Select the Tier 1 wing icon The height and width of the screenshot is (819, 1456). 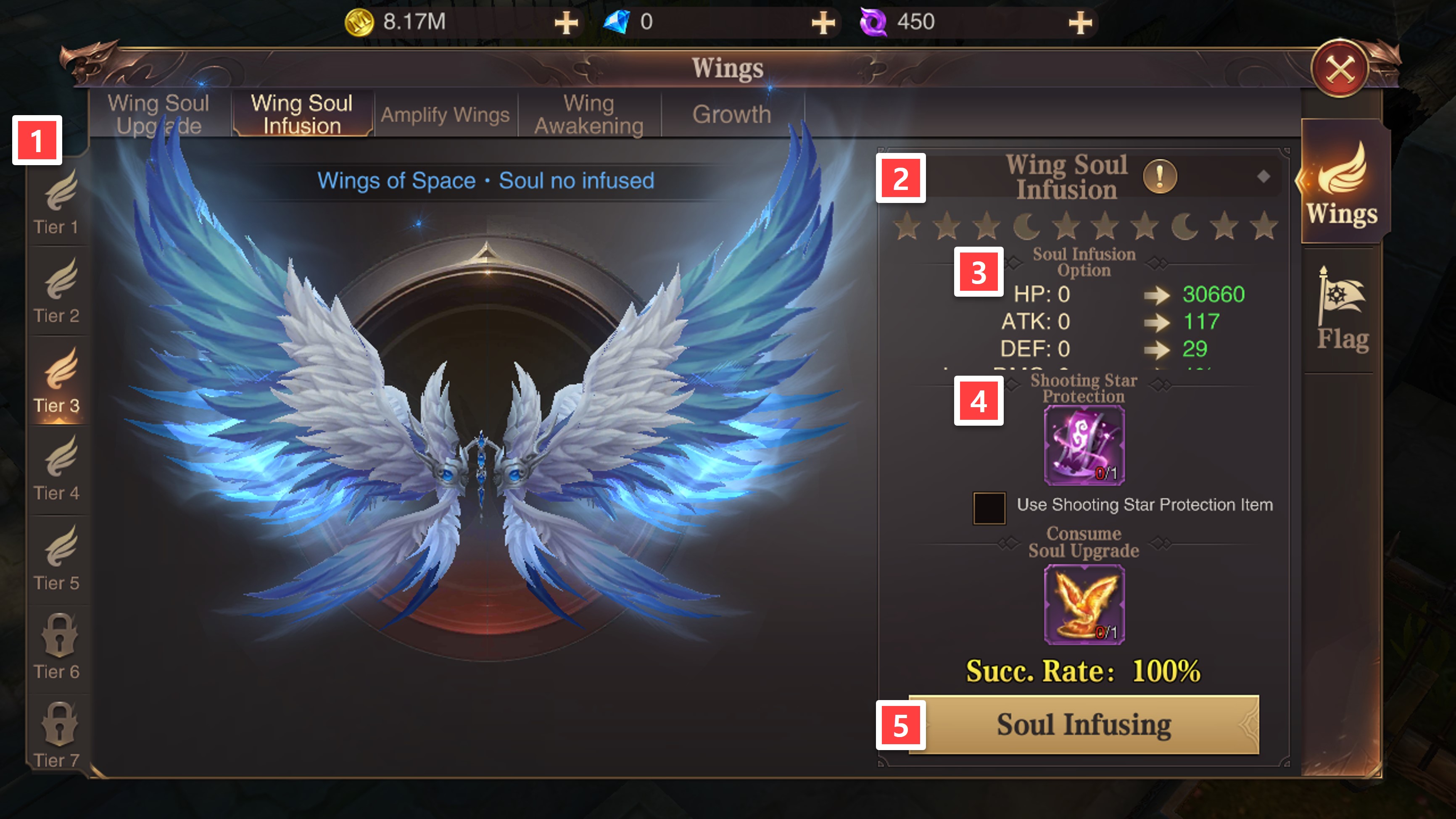pyautogui.click(x=60, y=191)
